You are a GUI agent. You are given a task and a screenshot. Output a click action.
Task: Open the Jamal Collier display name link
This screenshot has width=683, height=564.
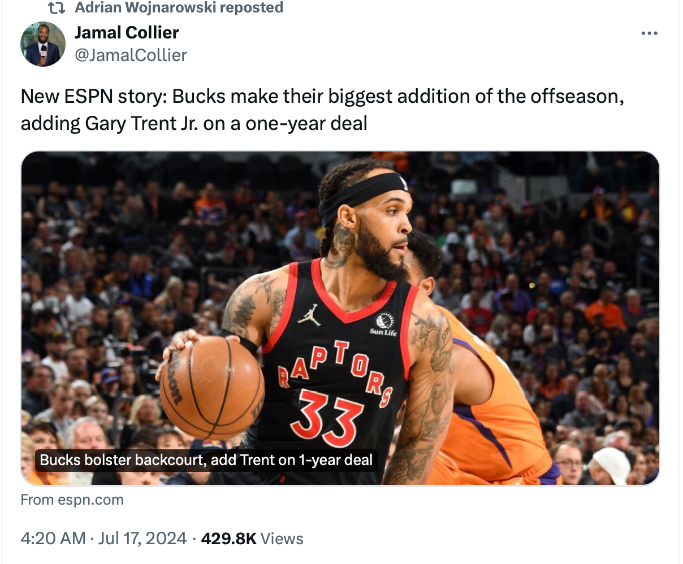(x=127, y=33)
